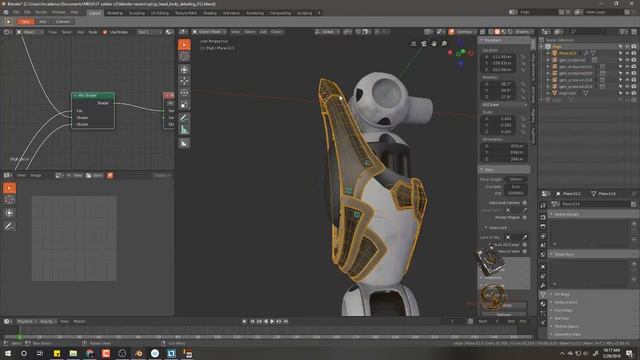Open the rotation mode XYZ Euler dropdown
This screenshot has width=640, height=360.
(x=504, y=105)
